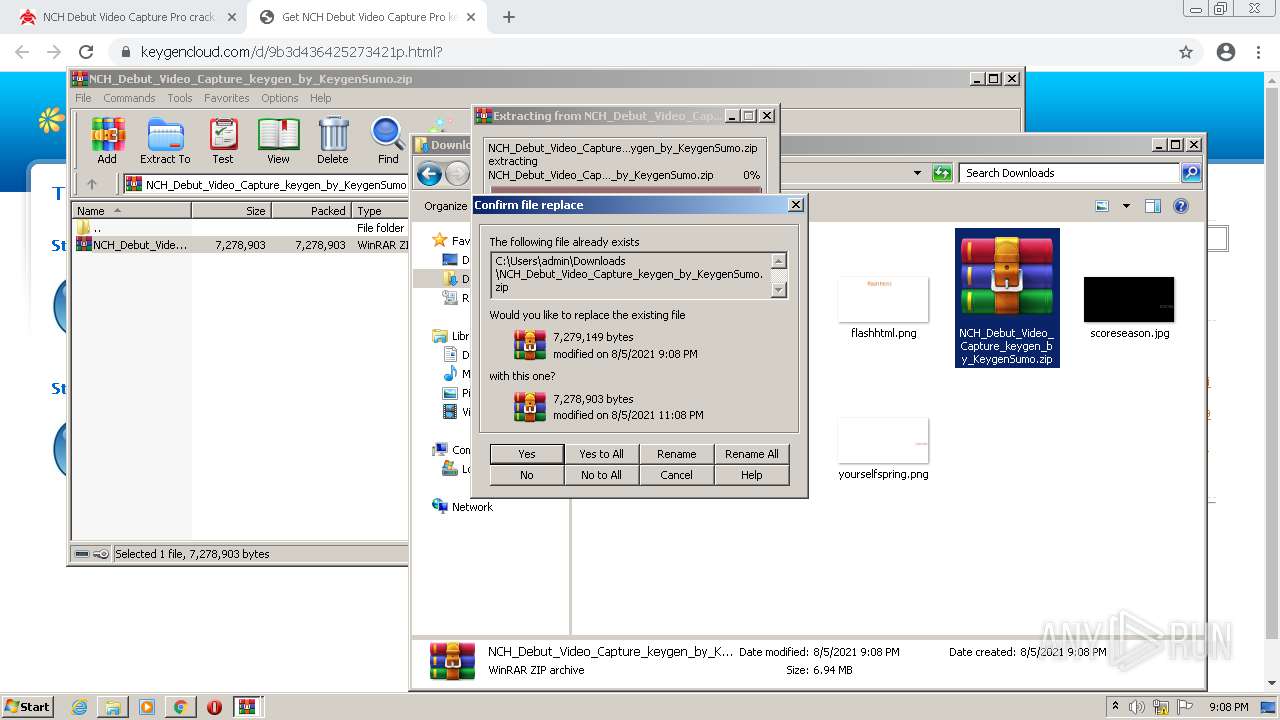Click the Test archive toolbar icon
This screenshot has width=1280, height=720.
point(223,140)
